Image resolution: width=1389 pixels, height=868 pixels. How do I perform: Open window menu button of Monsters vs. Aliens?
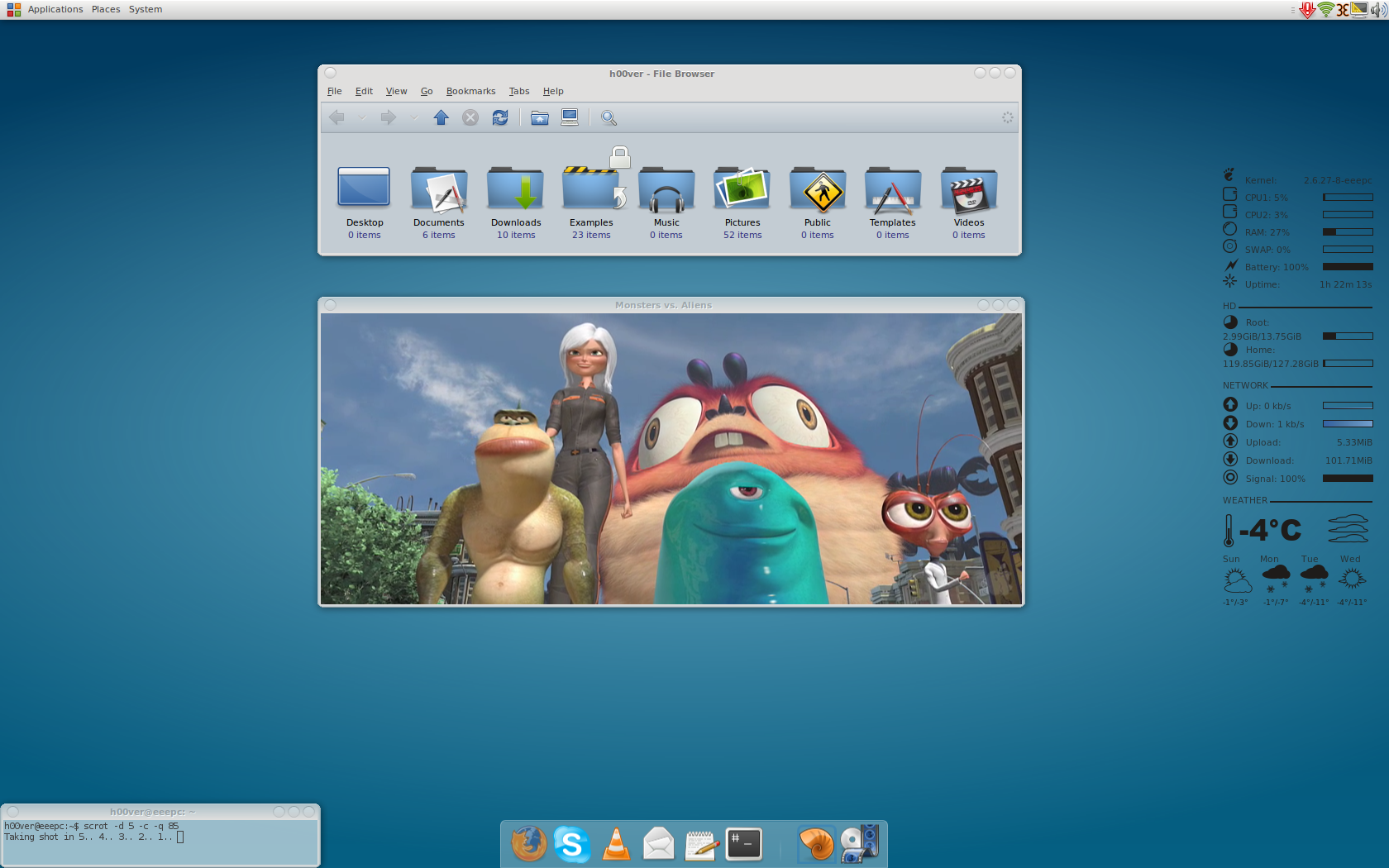tap(331, 305)
